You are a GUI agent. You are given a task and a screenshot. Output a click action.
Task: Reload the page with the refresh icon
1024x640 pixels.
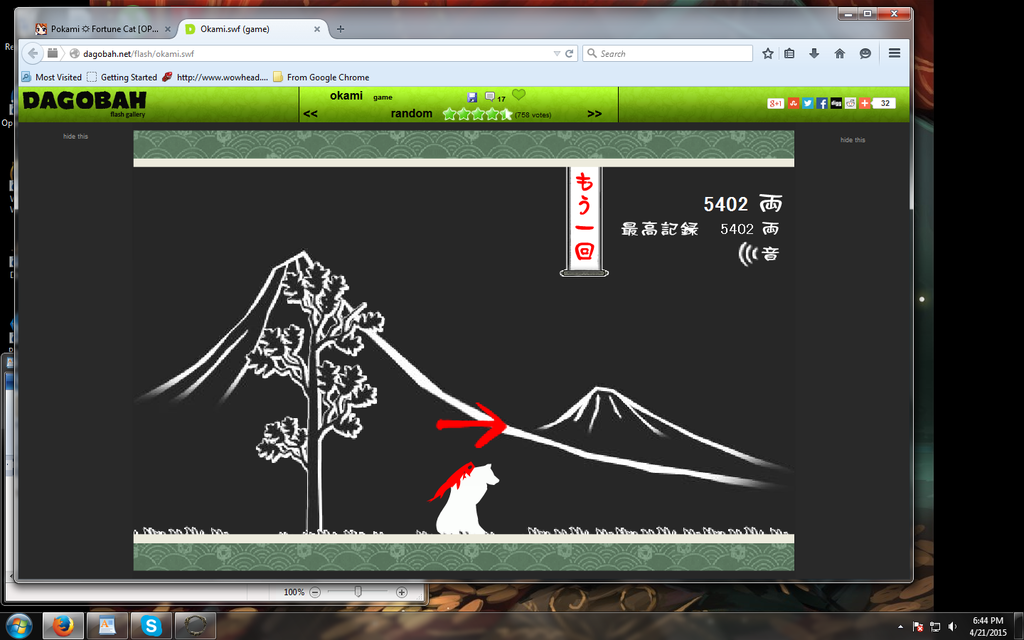coord(569,54)
